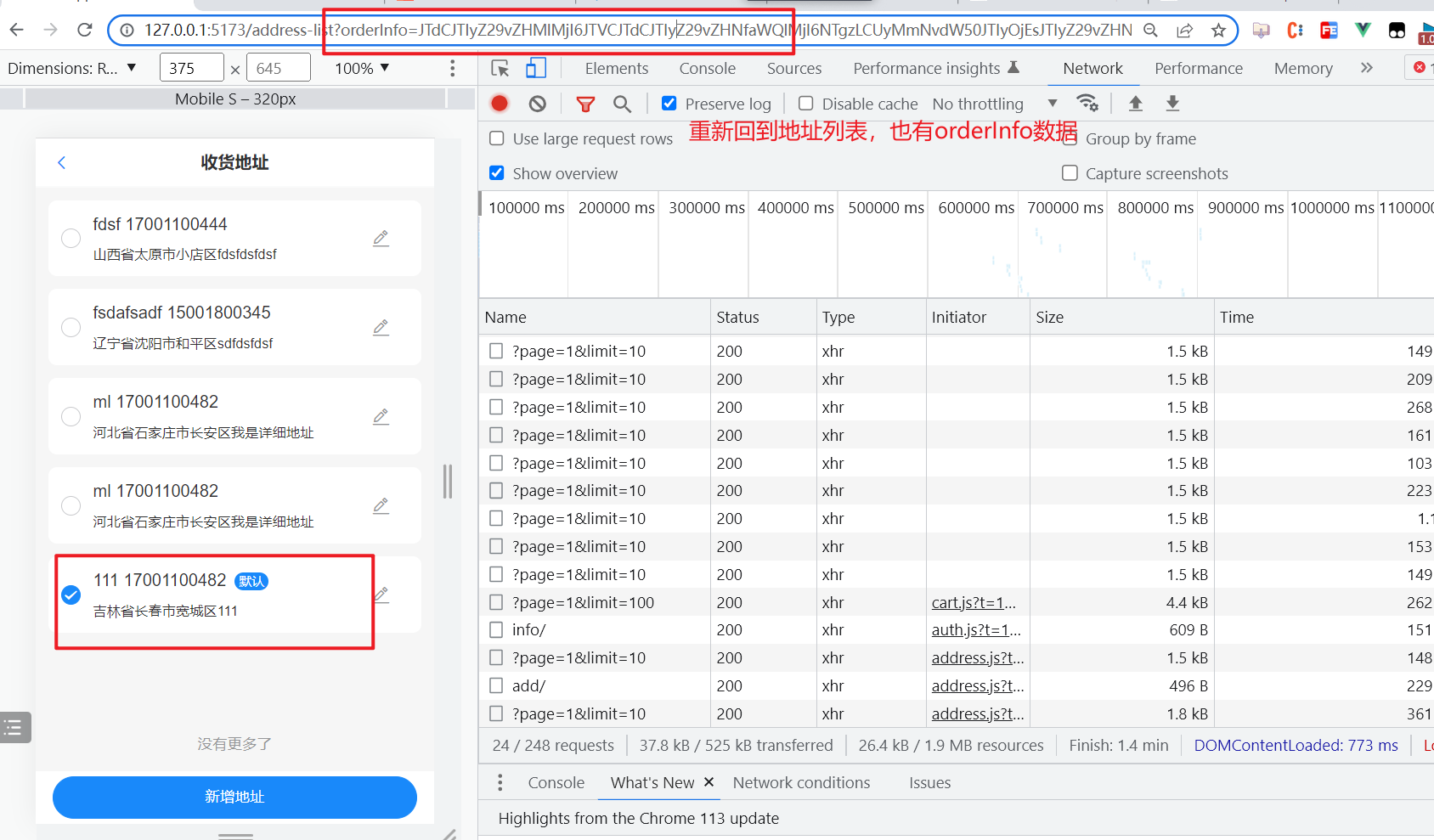Open the DevTools drawer three-dot menu

[x=500, y=782]
